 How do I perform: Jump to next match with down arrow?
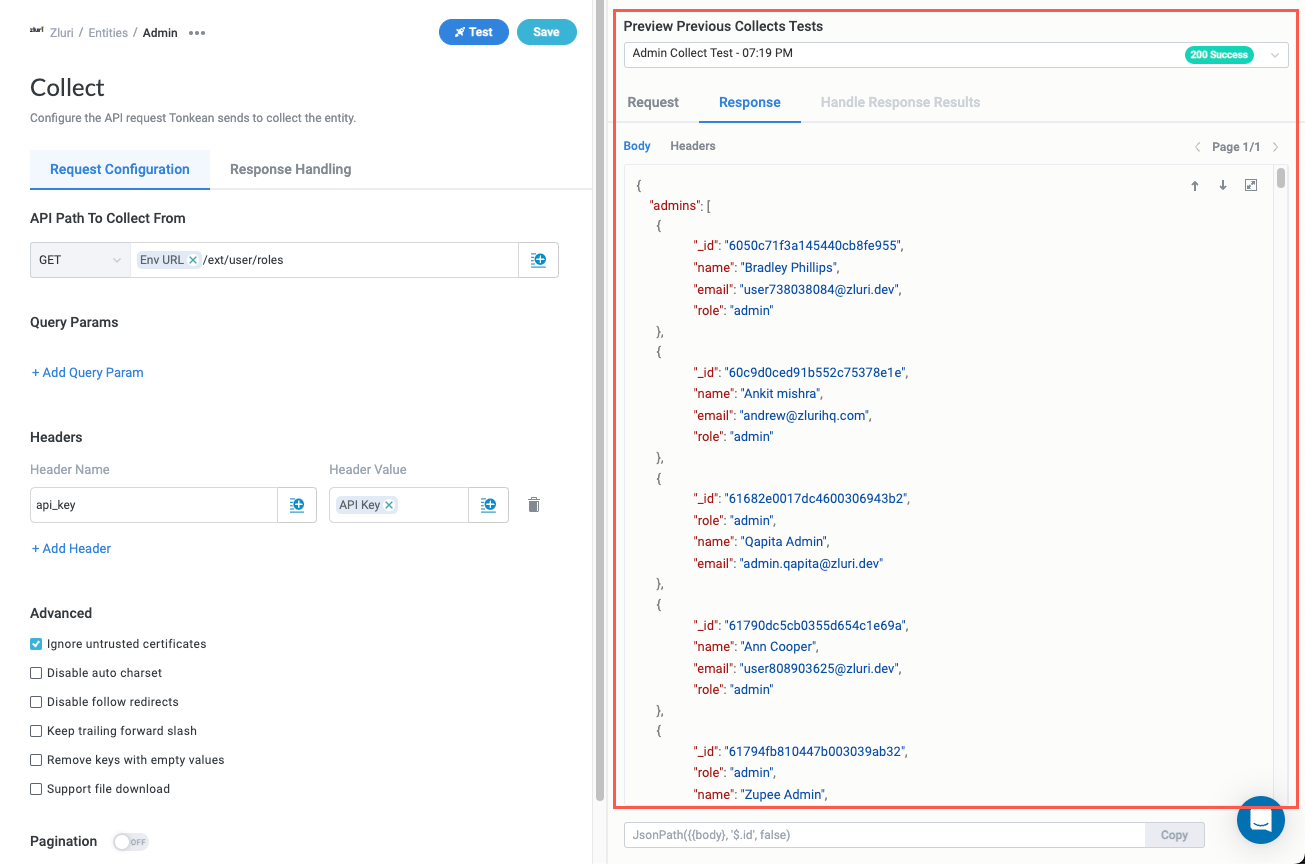pyautogui.click(x=1222, y=186)
